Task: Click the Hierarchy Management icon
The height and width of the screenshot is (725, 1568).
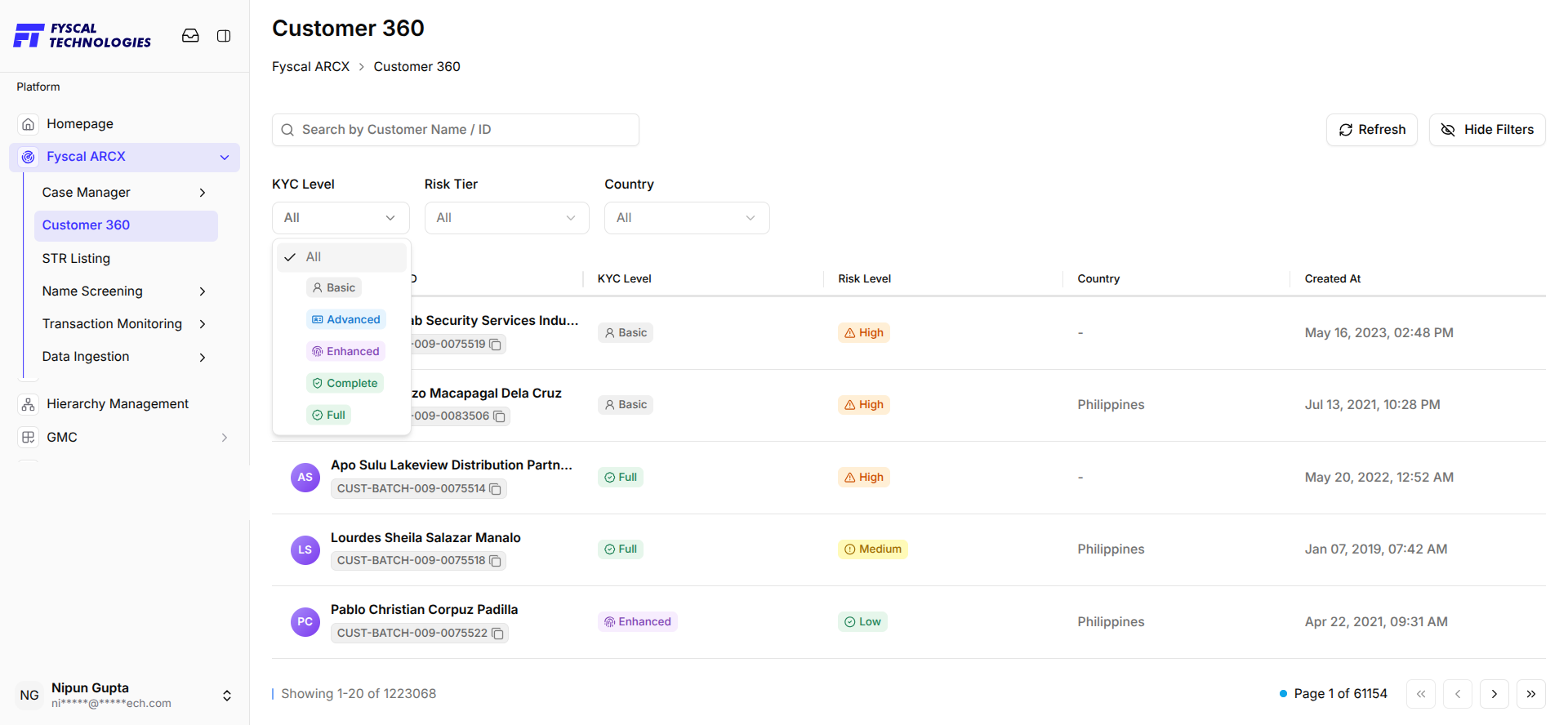Action: tap(29, 404)
